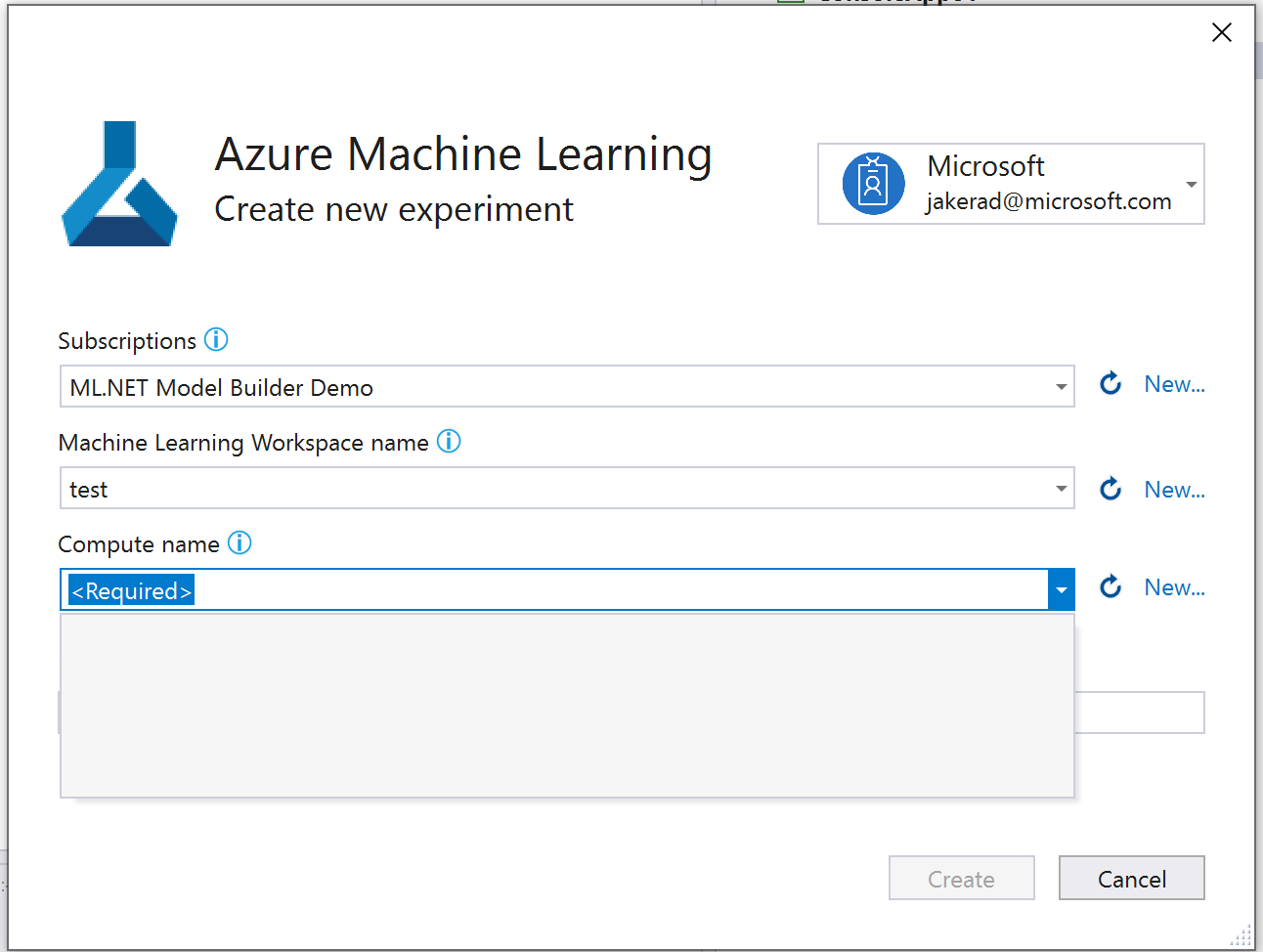Create a New subscription

click(x=1174, y=383)
